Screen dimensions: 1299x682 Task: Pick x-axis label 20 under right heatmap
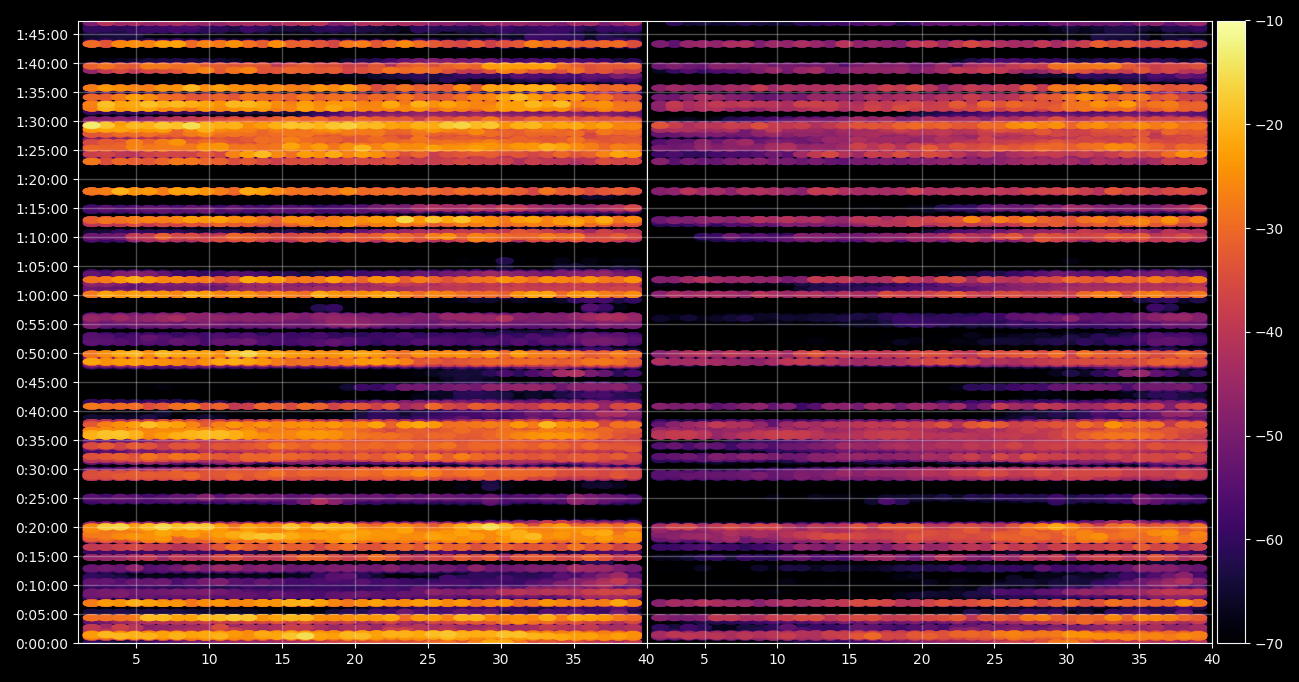click(922, 660)
